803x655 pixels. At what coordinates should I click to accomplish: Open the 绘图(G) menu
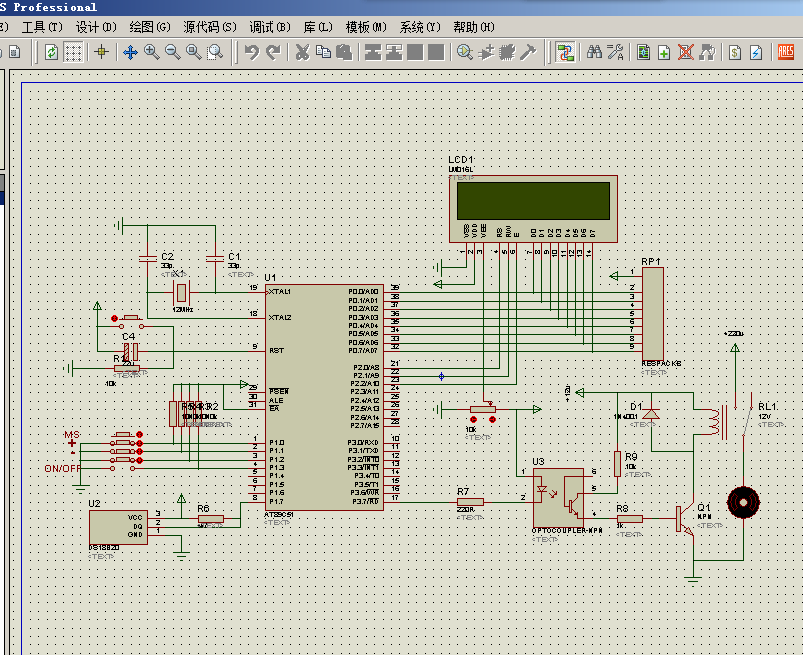point(150,27)
